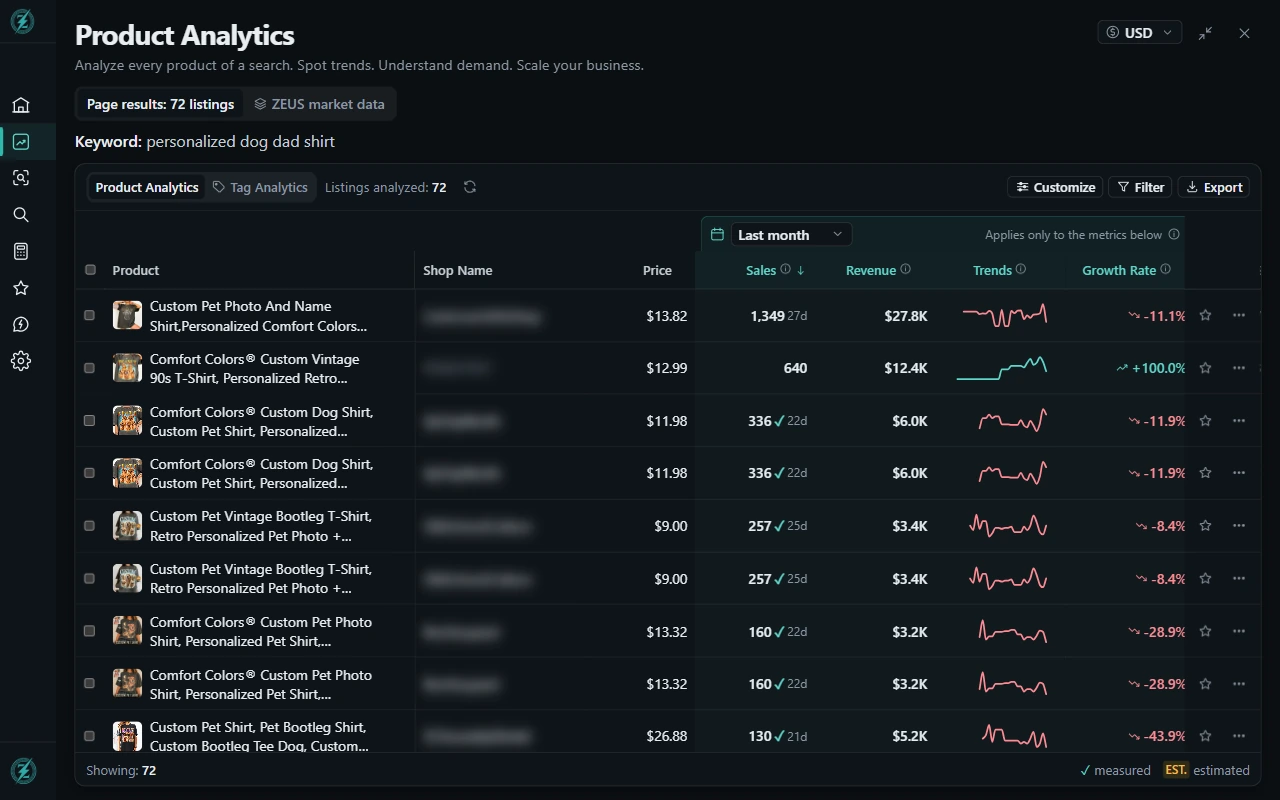Click the lightning bolt sidebar icon
This screenshot has height=800, width=1280.
coord(21,324)
